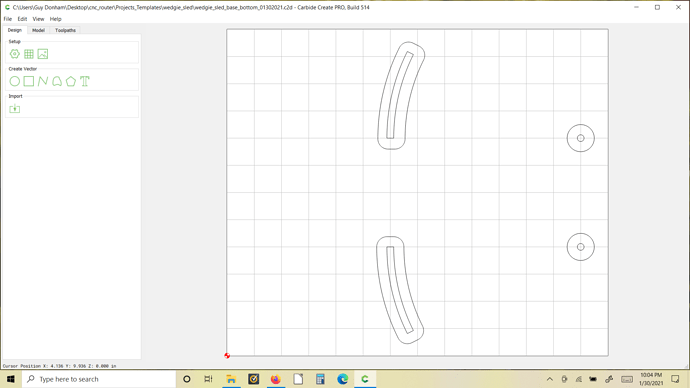Select the Polyline curve tool

coord(43,81)
